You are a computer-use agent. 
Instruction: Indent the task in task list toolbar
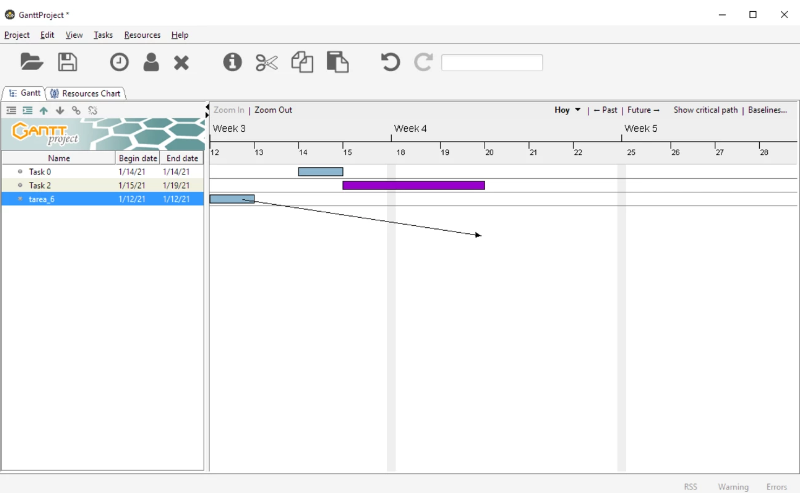[x=27, y=110]
